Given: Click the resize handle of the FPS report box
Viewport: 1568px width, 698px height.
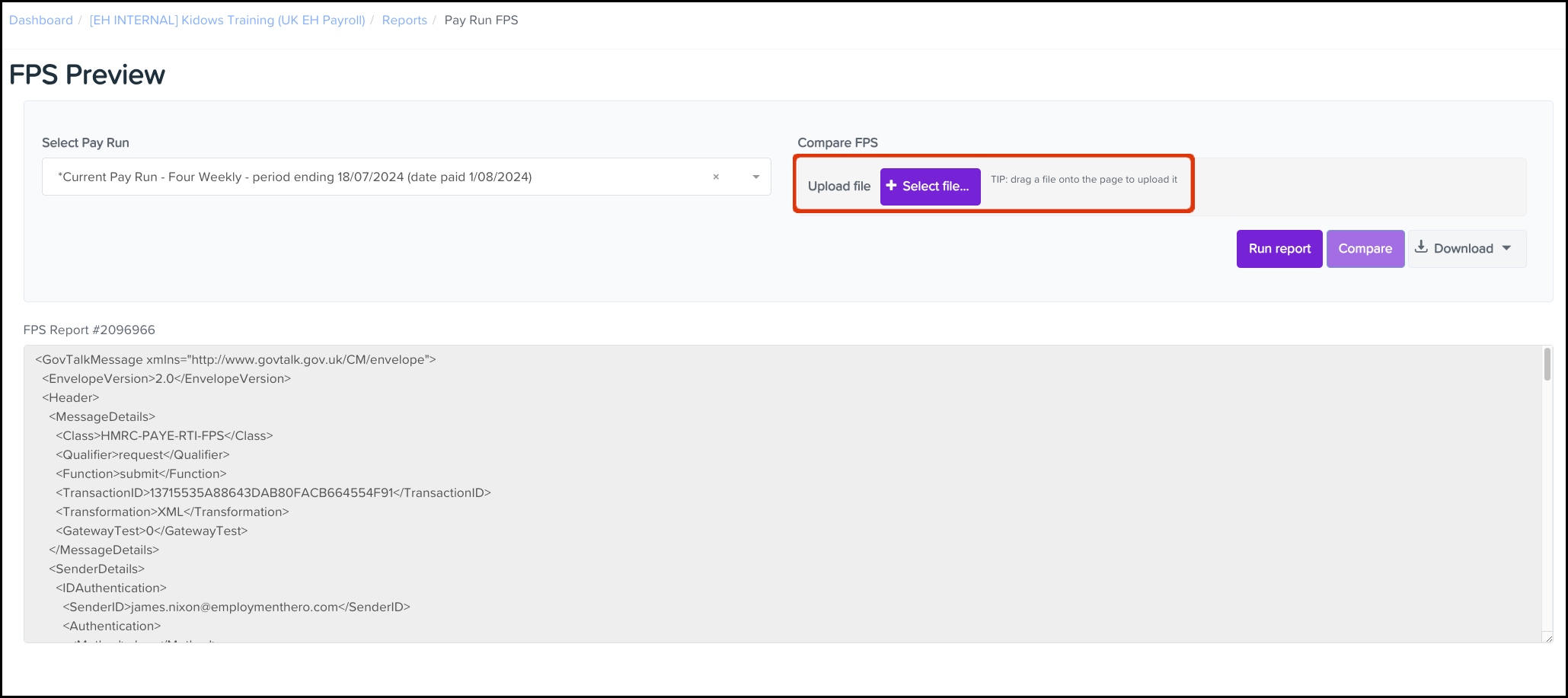Looking at the screenshot, I should click(1547, 638).
